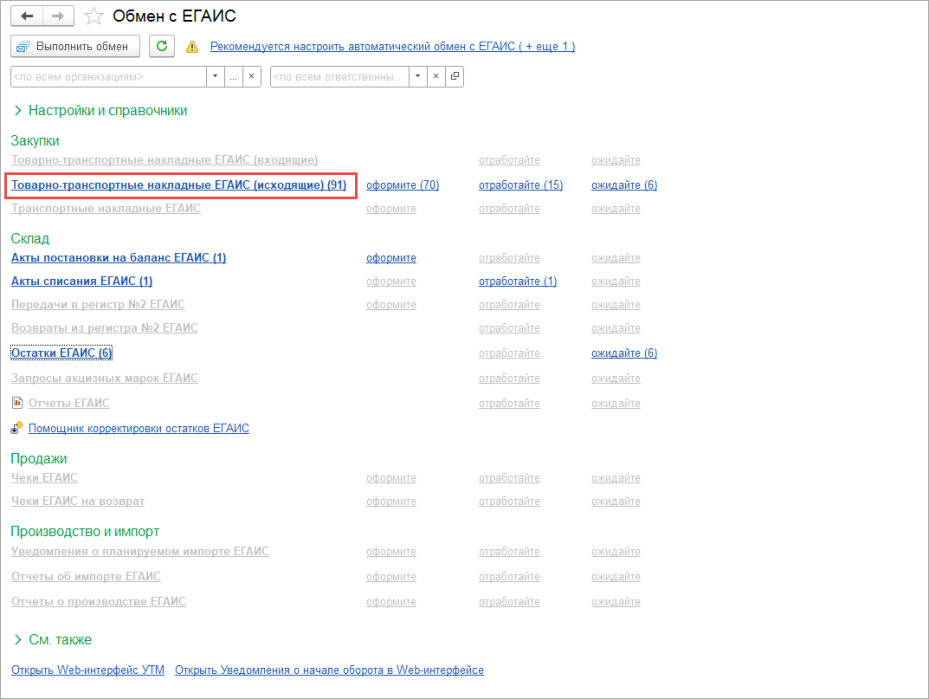Open incoming ЕГАИС waybills (входящие) link
Screen dimensions: 929x699
tap(164, 160)
